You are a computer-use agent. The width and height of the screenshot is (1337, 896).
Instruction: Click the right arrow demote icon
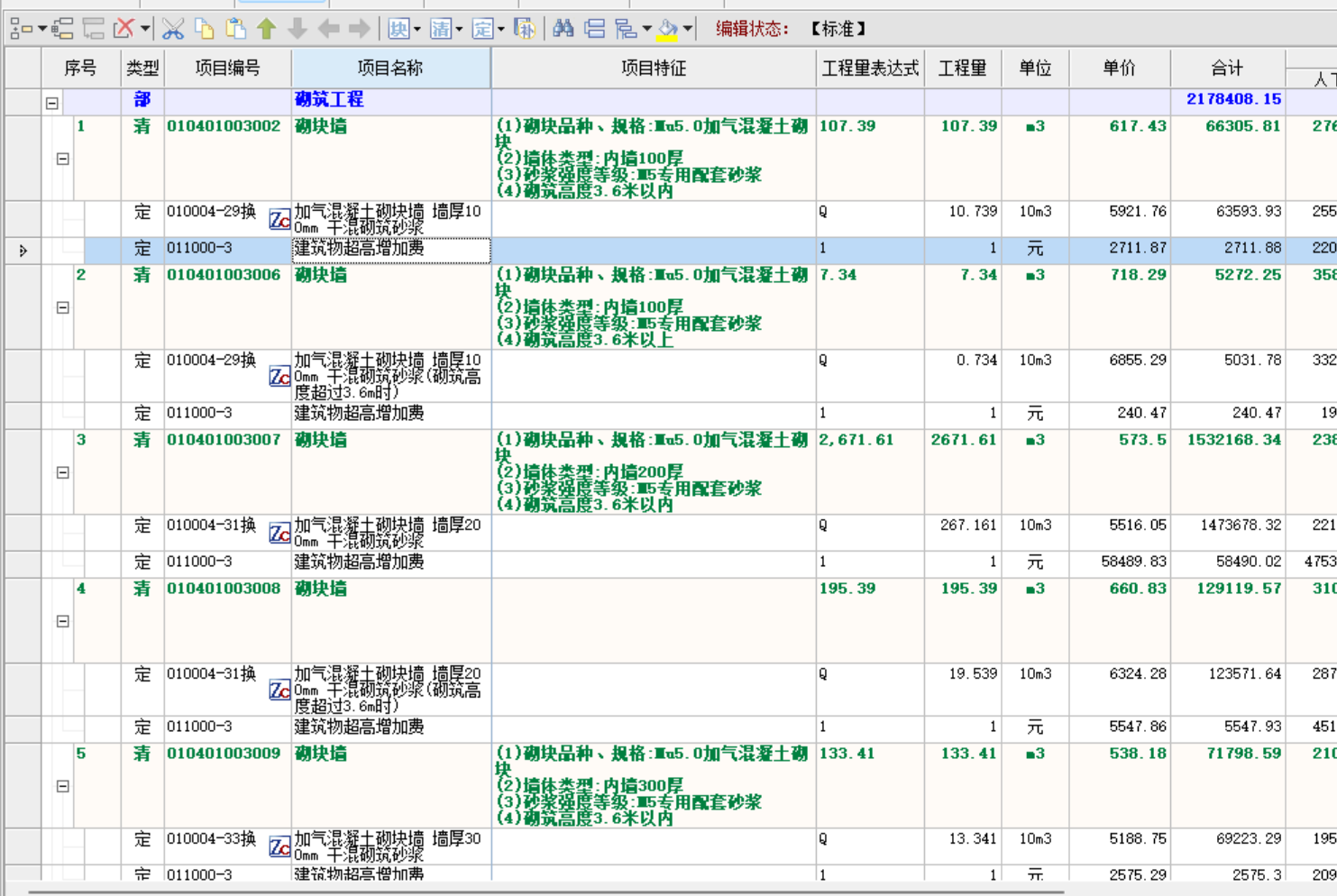(x=359, y=29)
